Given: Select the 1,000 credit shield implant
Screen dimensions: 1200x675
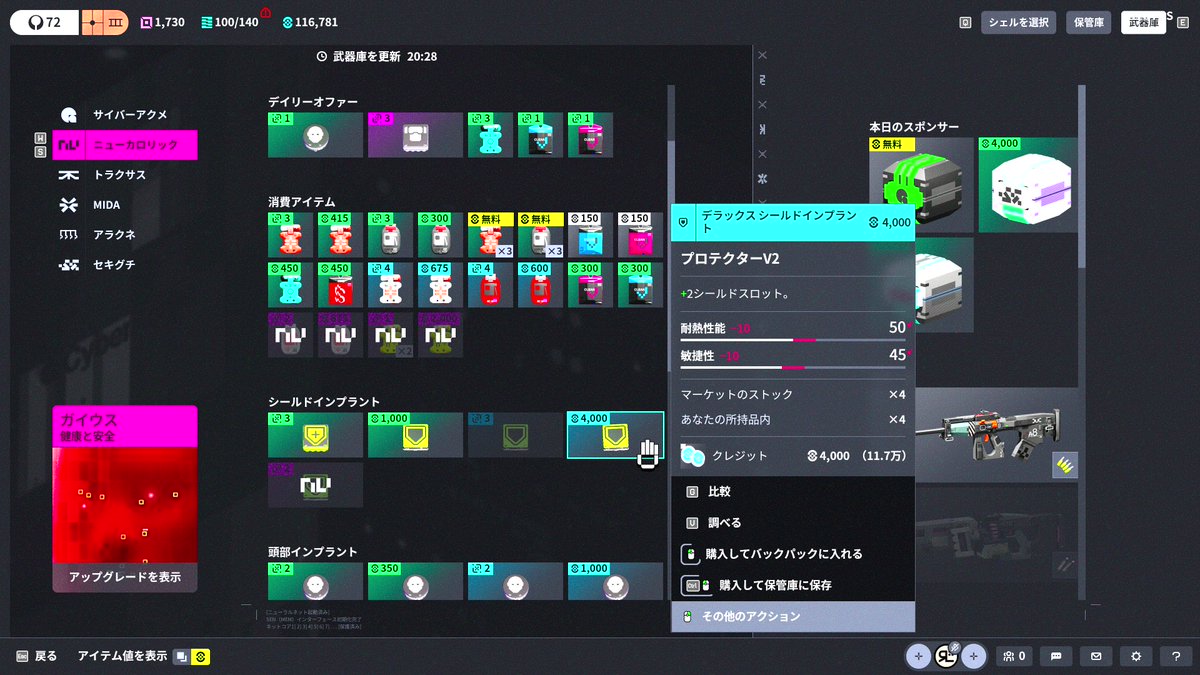Looking at the screenshot, I should pos(415,435).
